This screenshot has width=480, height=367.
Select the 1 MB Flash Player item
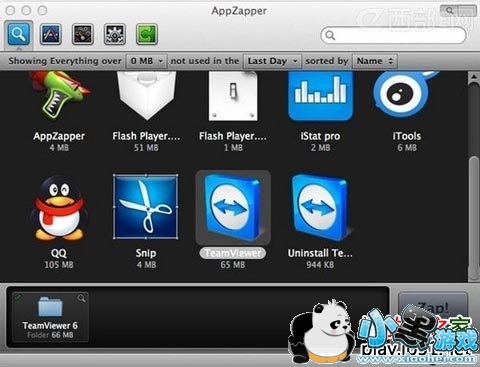(x=233, y=96)
